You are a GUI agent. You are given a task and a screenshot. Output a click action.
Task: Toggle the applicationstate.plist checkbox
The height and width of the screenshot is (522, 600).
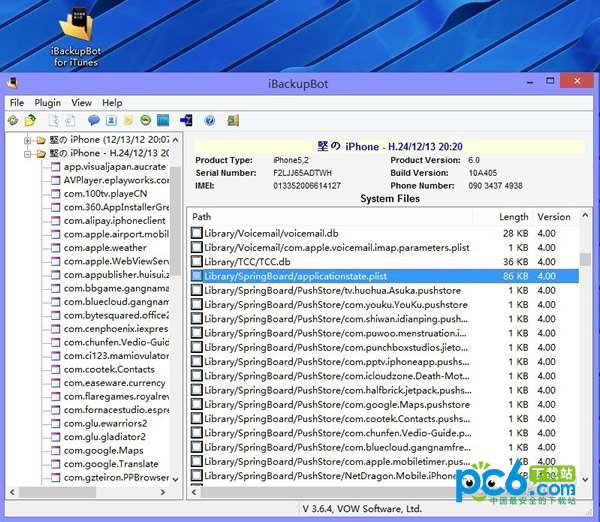point(197,276)
